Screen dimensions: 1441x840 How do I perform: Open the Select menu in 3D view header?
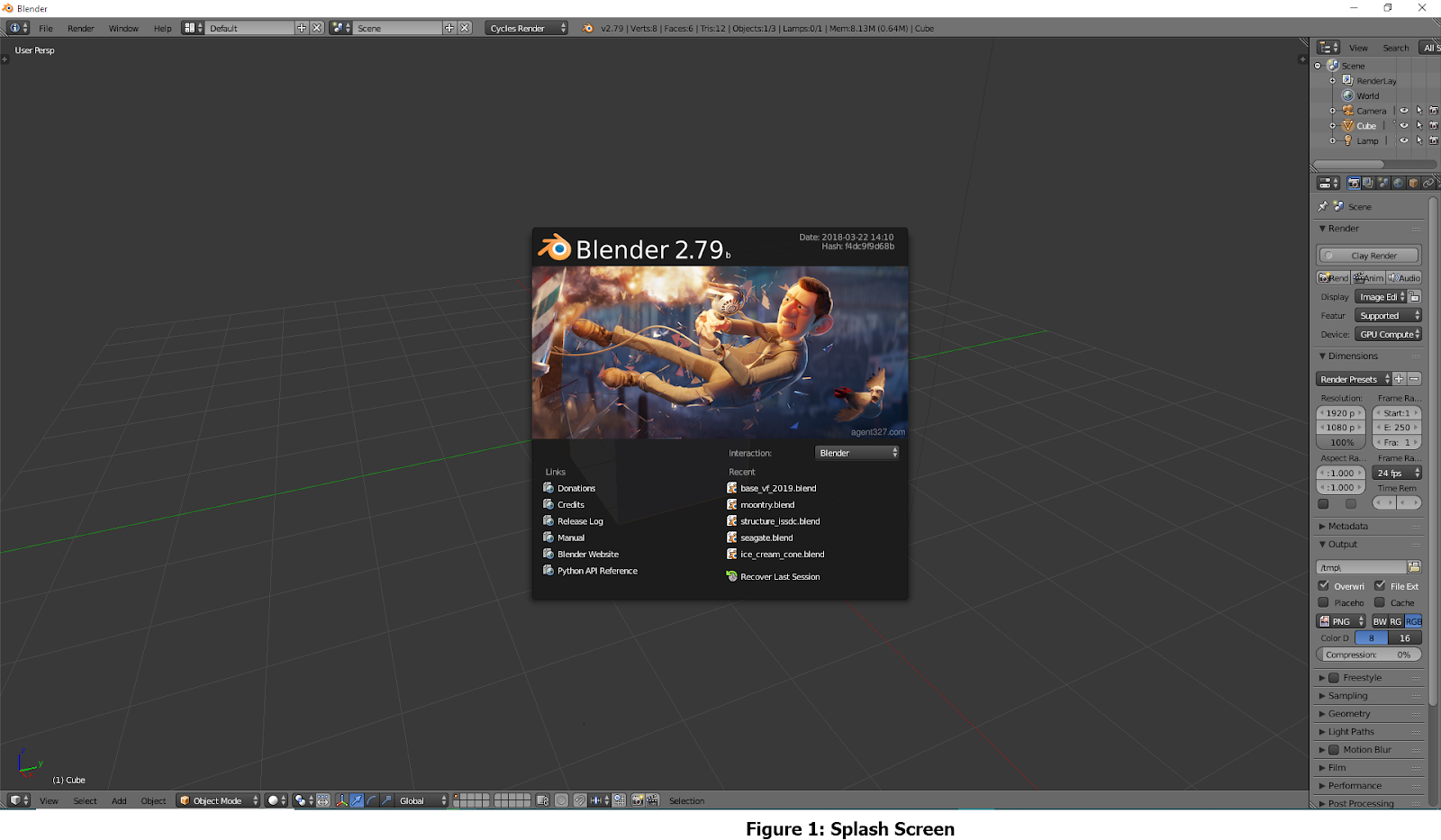pyautogui.click(x=85, y=800)
